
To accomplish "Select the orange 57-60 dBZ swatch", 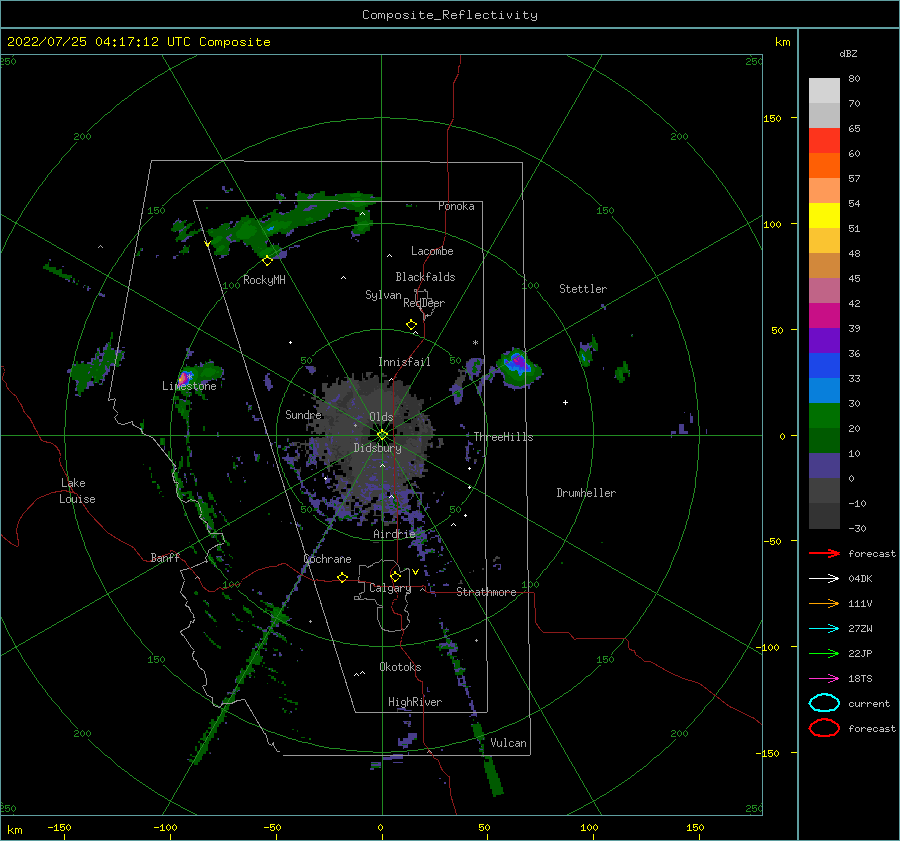I will [824, 166].
